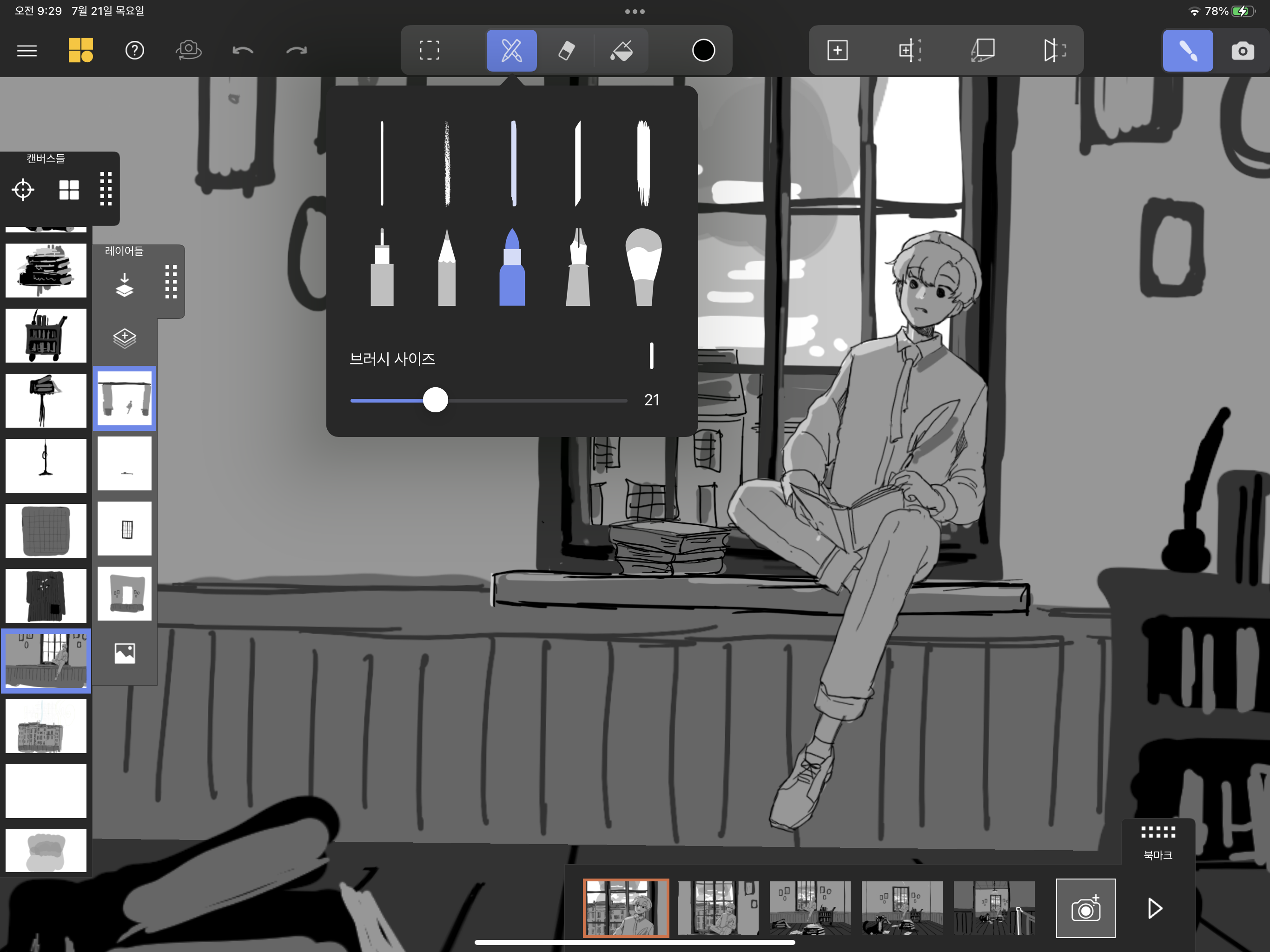Select the blank white canvas thumbnail
The image size is (1270, 952).
(x=46, y=791)
